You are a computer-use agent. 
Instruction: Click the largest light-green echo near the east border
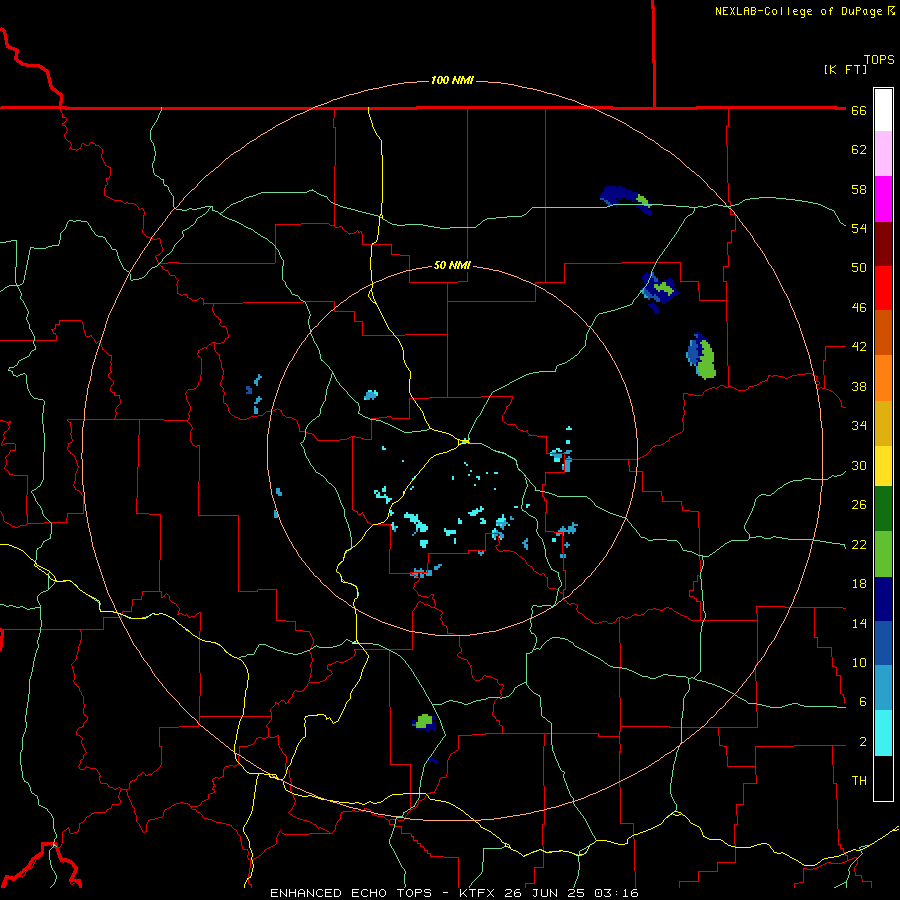[707, 360]
